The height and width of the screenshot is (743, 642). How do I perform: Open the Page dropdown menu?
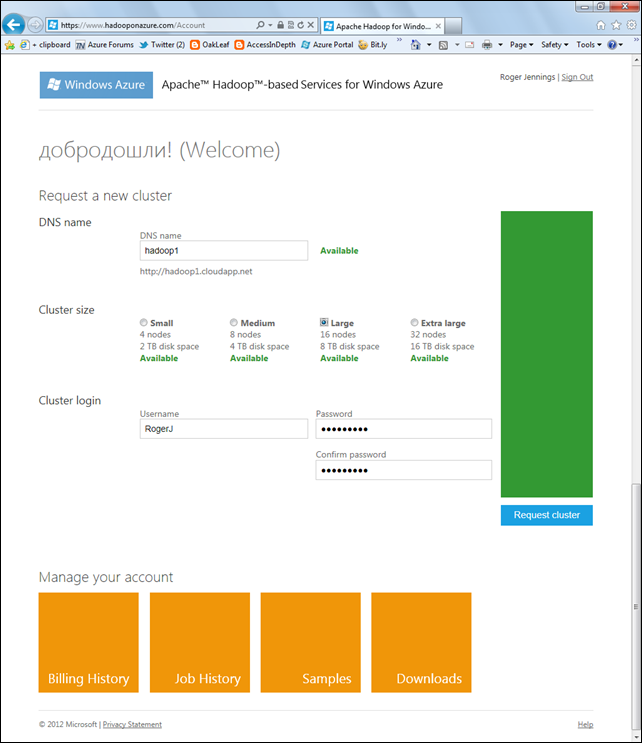[x=520, y=45]
